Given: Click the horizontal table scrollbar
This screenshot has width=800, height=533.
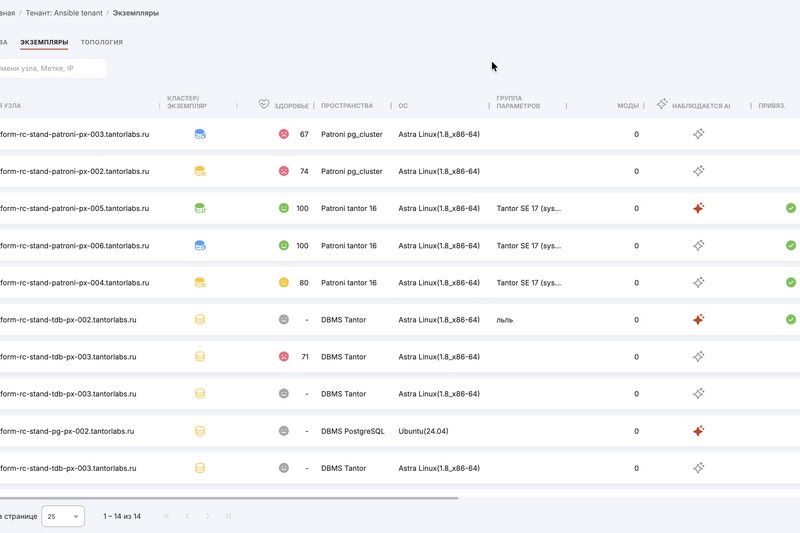Looking at the screenshot, I should point(229,498).
